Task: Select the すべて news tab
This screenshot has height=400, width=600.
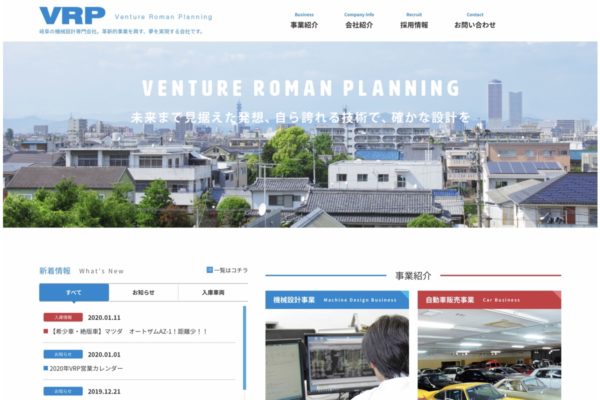Action: point(74,292)
